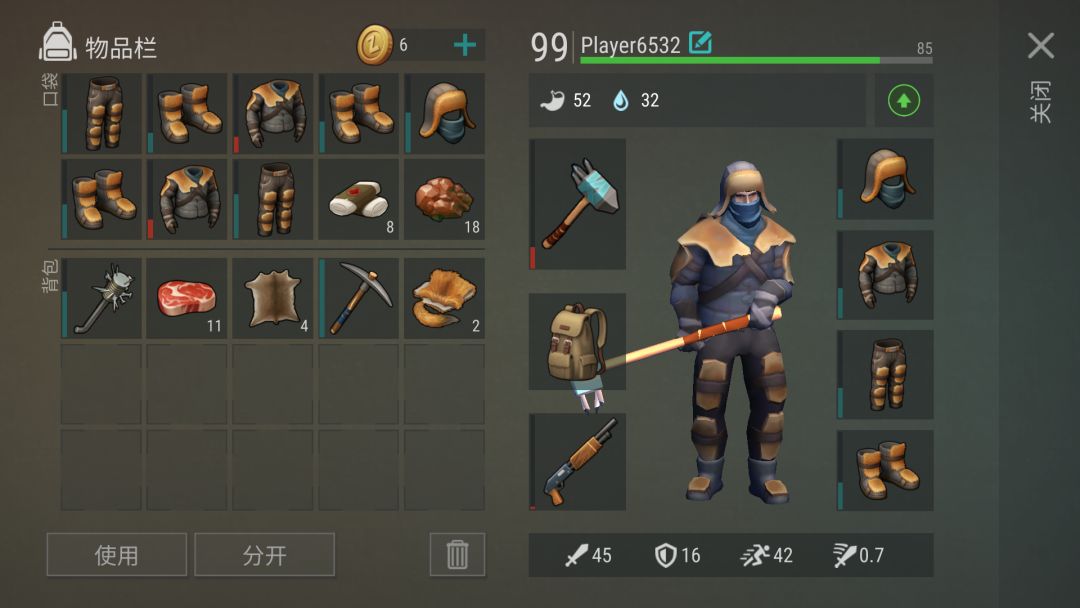Select the thick fabric stack of 2
The height and width of the screenshot is (608, 1080).
pos(444,298)
